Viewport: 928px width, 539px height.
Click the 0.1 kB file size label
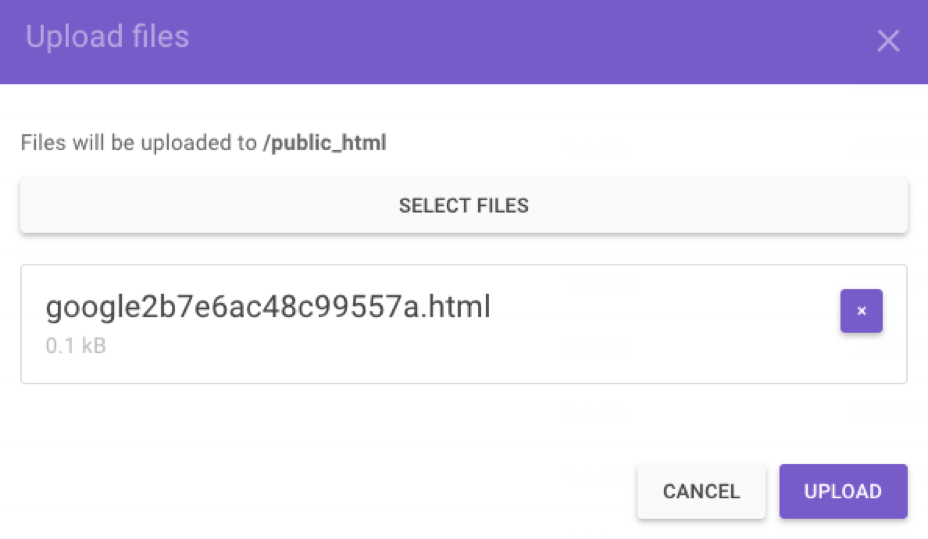(x=76, y=347)
